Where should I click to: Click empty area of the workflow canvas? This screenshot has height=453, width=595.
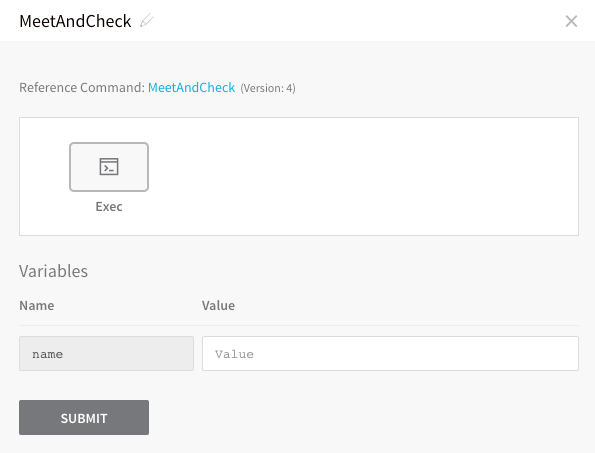click(360, 176)
